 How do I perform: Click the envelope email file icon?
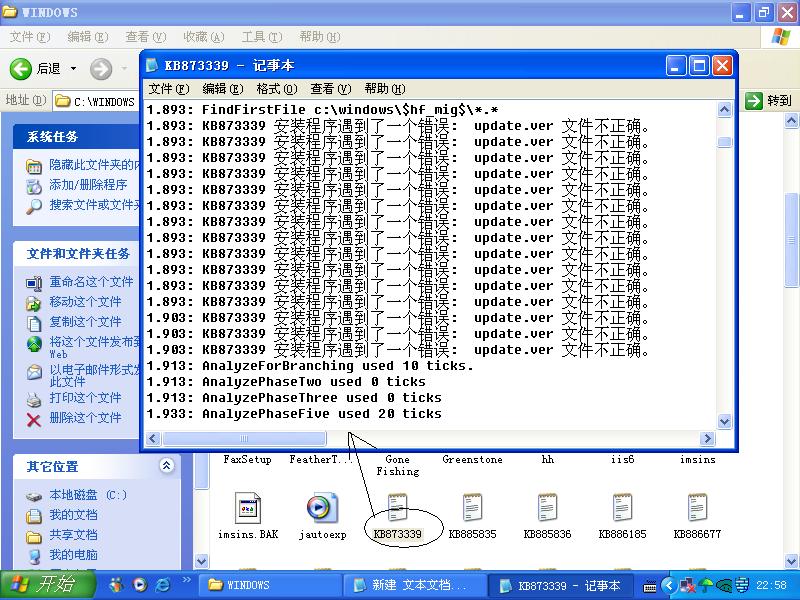pyautogui.click(x=34, y=372)
